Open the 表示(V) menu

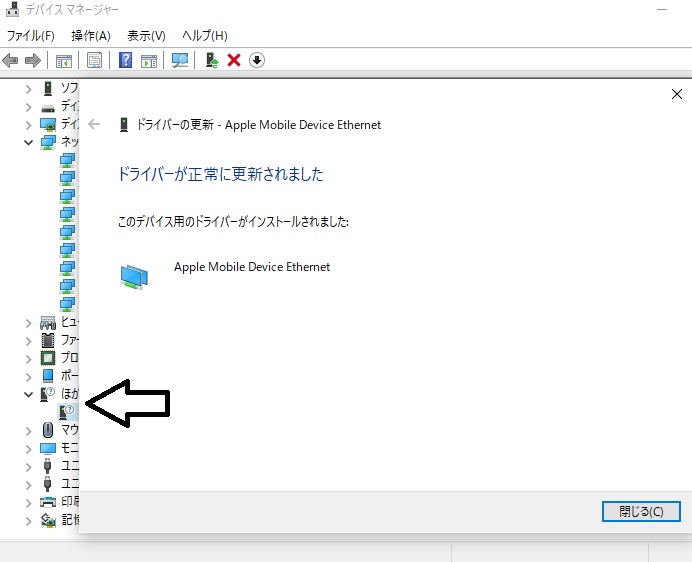[x=146, y=36]
